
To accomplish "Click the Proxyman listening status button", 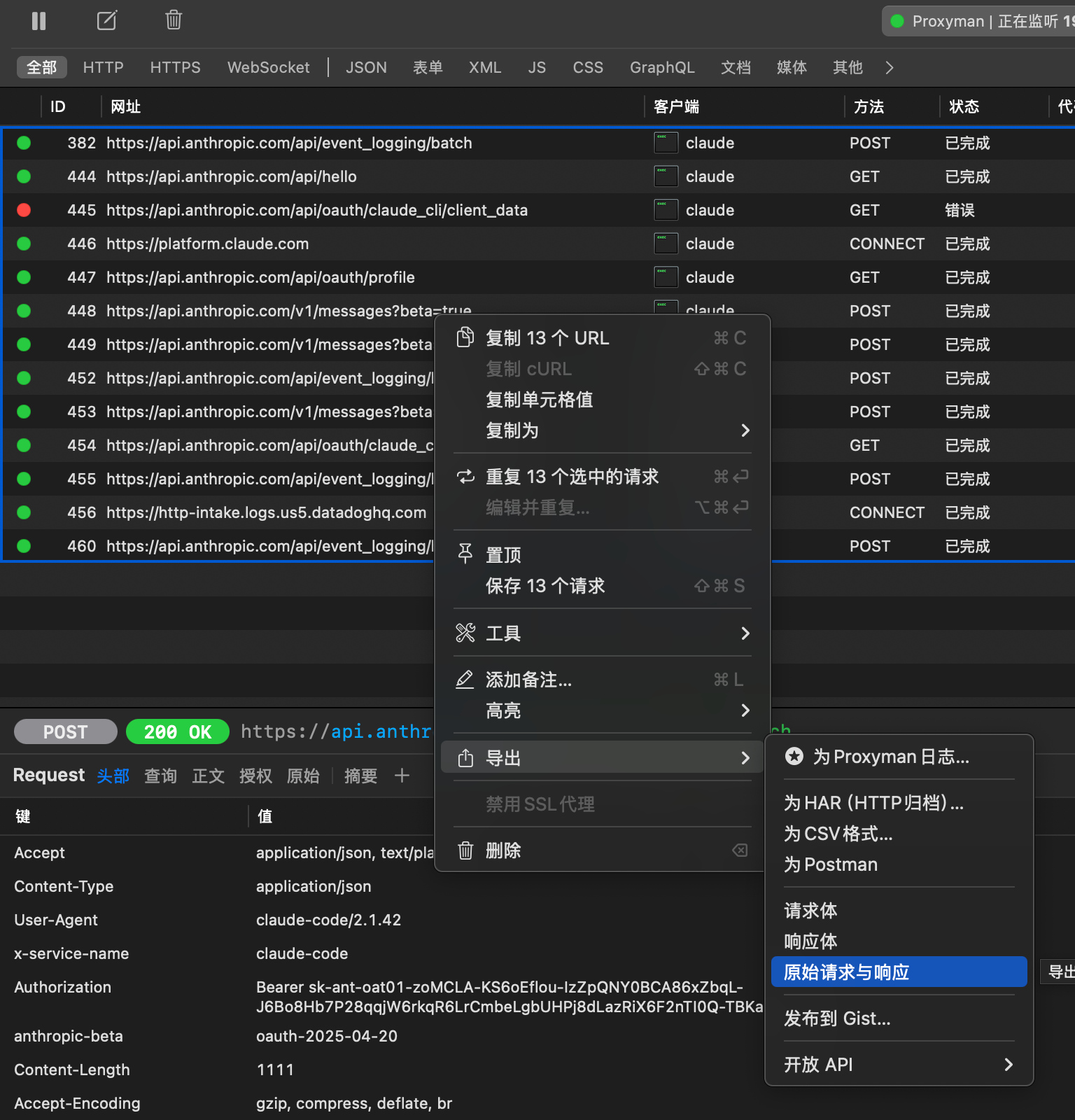I will (x=980, y=21).
